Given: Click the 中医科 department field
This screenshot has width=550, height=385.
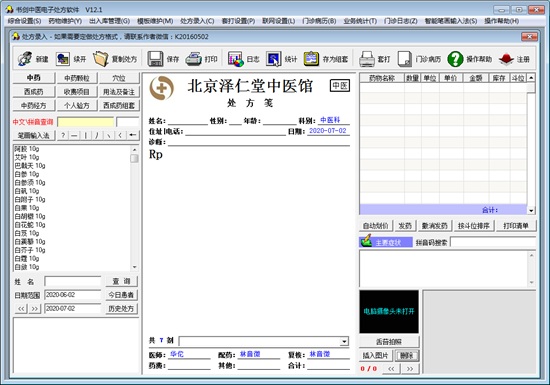Looking at the screenshot, I should [333, 120].
